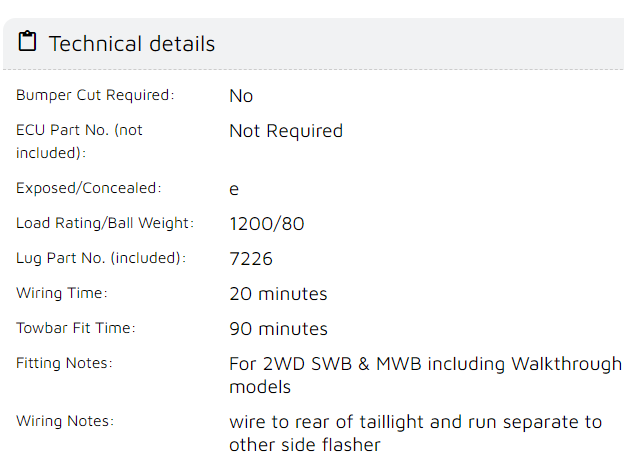Click the Towbar Fit Time label

76,328
